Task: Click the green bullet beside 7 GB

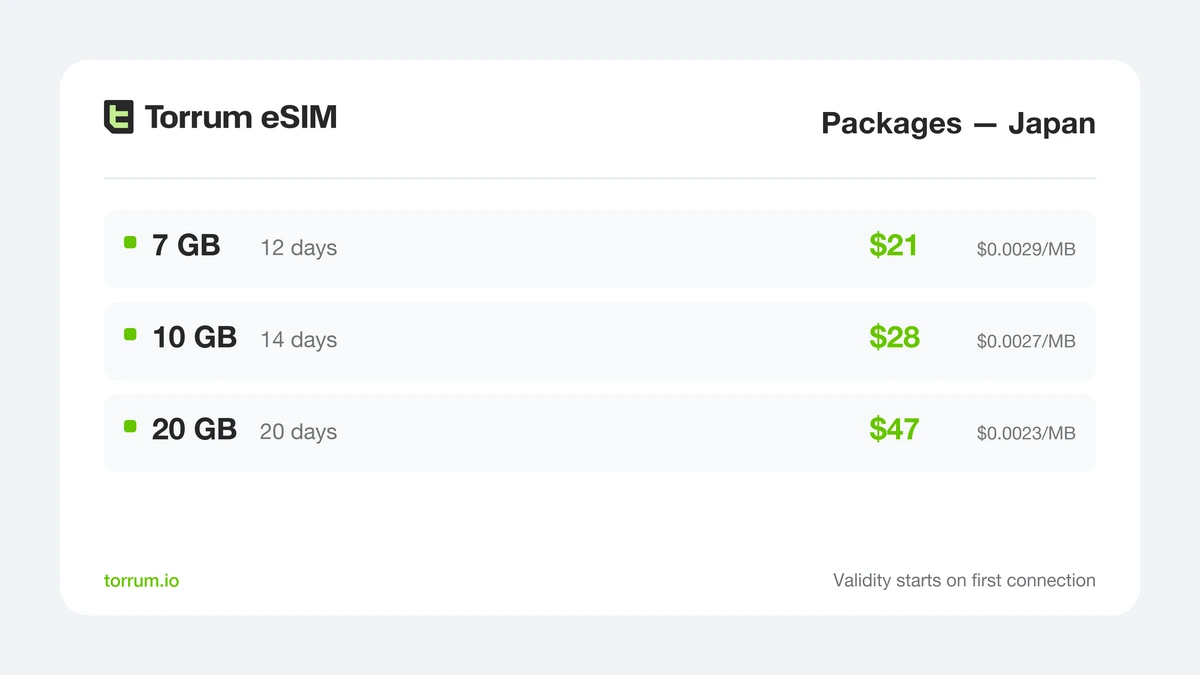Action: [130, 242]
